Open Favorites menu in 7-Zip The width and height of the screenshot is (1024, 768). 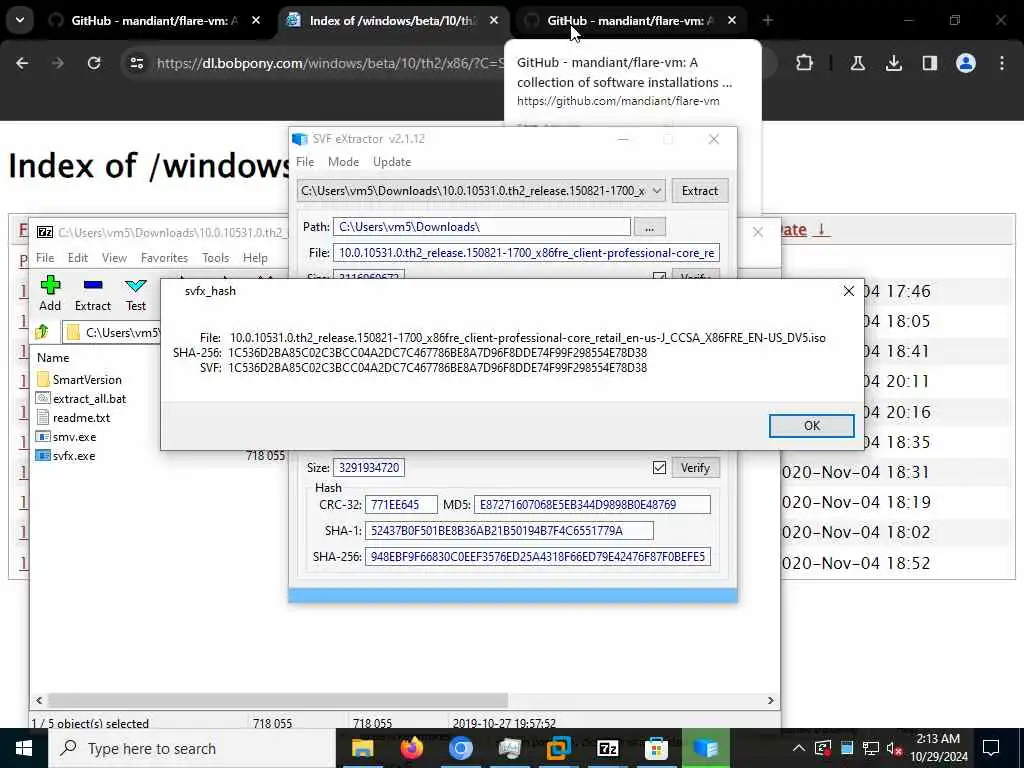[x=164, y=258]
